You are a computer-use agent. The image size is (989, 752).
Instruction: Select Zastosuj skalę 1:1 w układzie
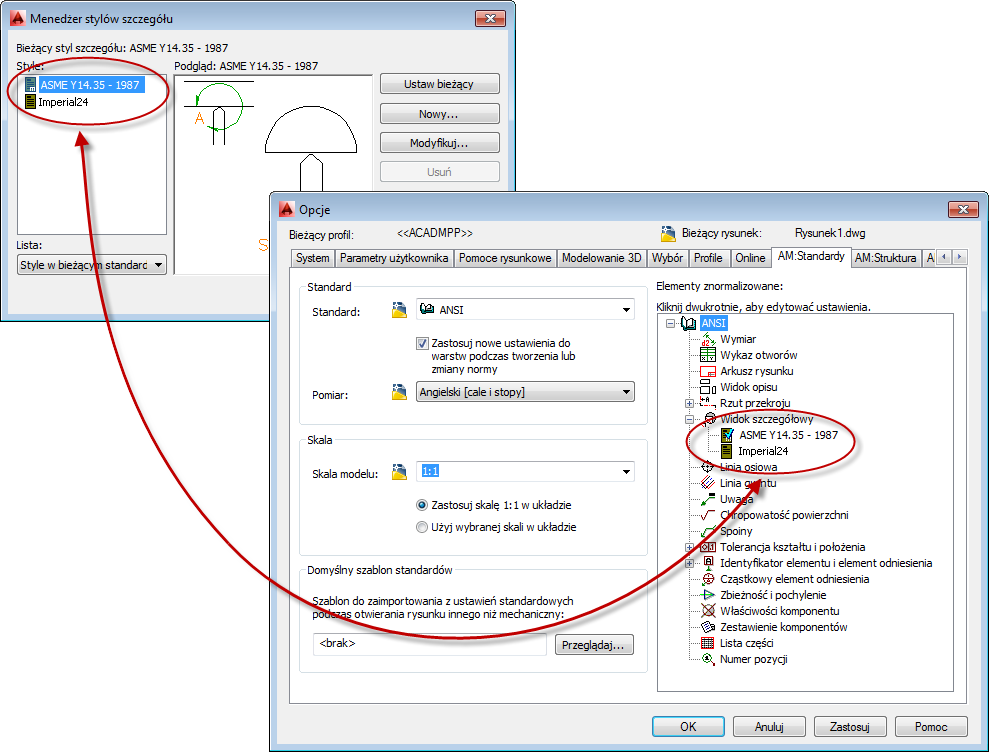(422, 505)
